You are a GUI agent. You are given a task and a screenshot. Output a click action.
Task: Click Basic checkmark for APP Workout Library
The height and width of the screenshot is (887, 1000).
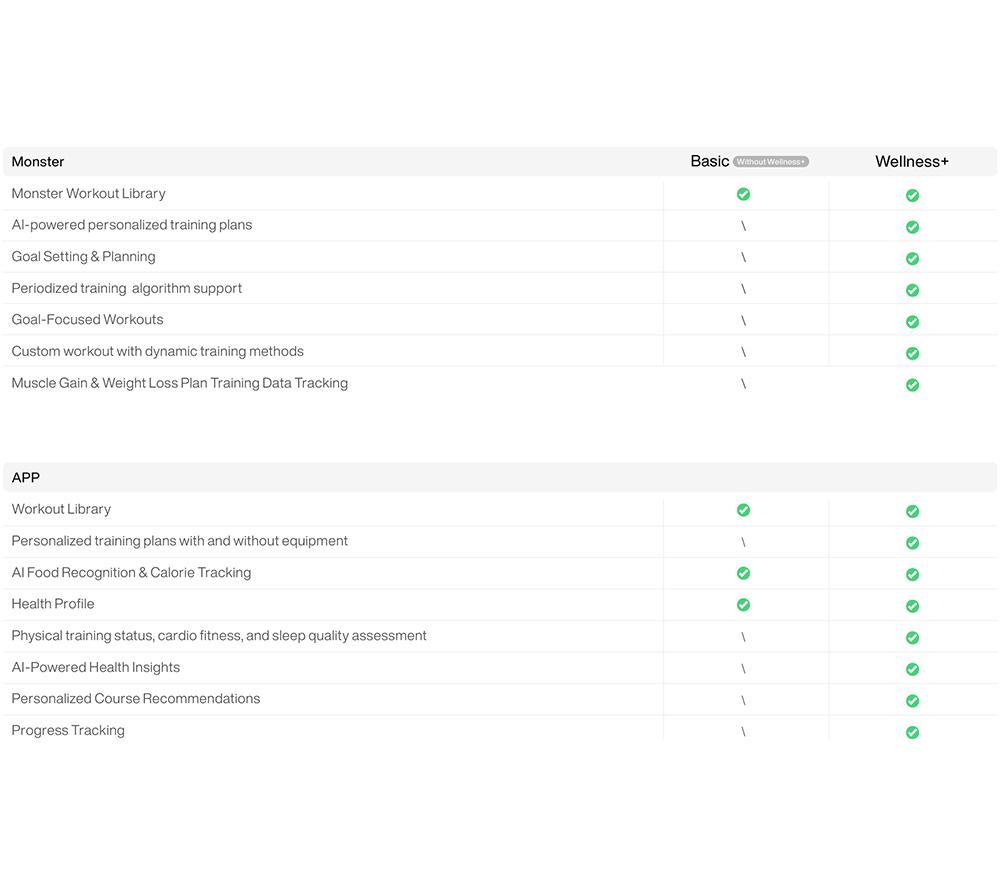point(743,510)
